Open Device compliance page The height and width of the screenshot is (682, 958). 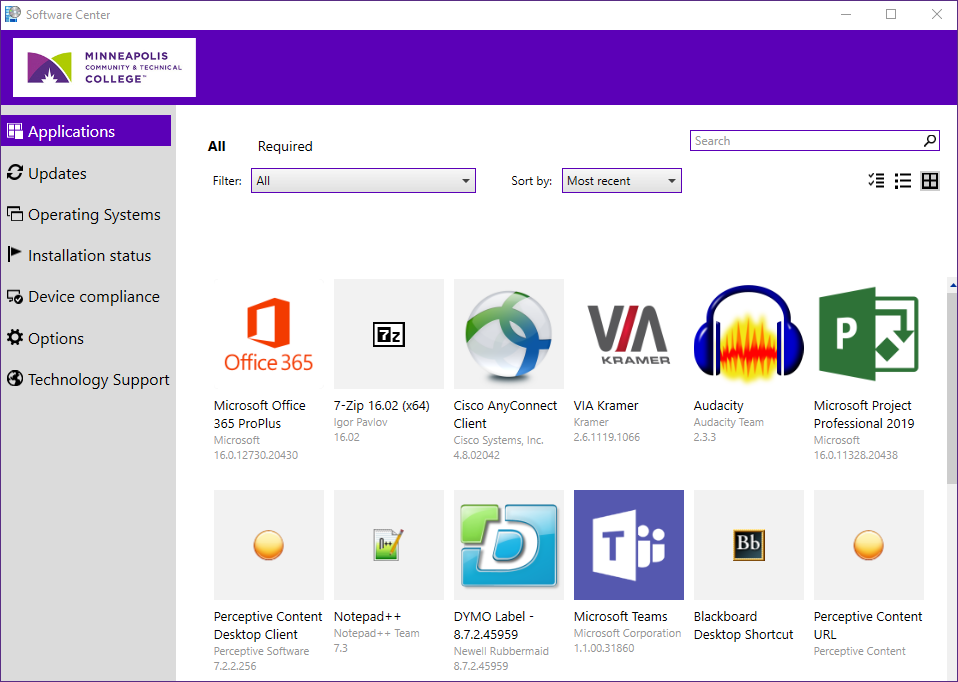coord(86,296)
